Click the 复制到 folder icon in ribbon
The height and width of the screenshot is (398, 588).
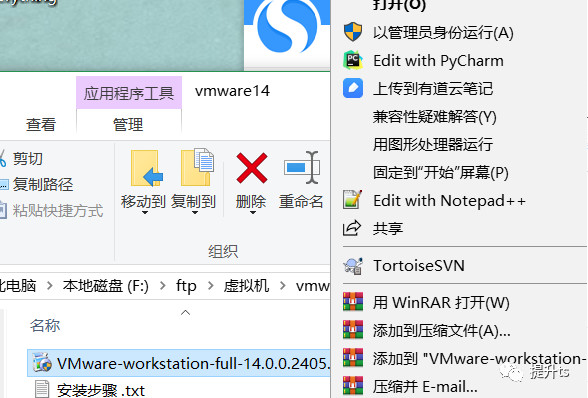point(197,167)
